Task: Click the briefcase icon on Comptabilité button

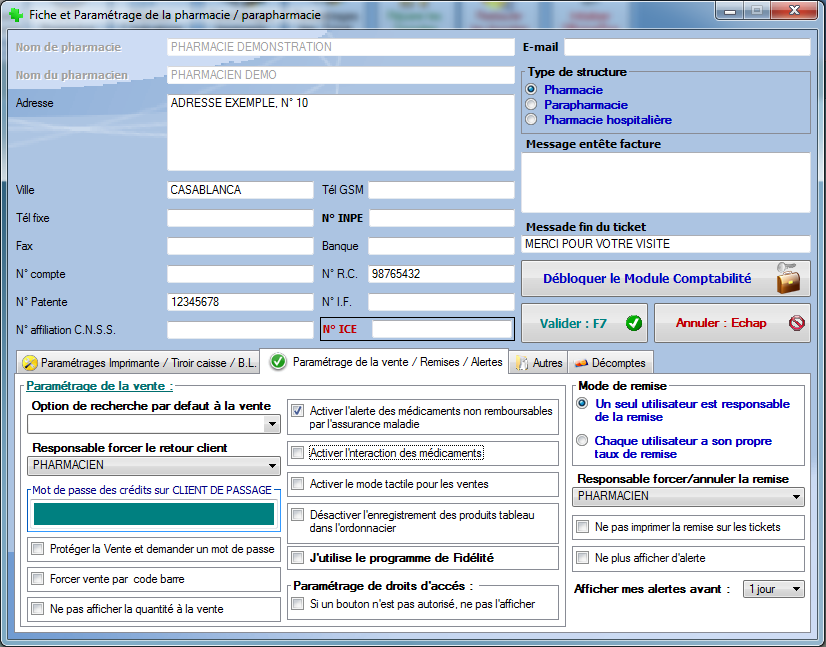Action: click(788, 279)
